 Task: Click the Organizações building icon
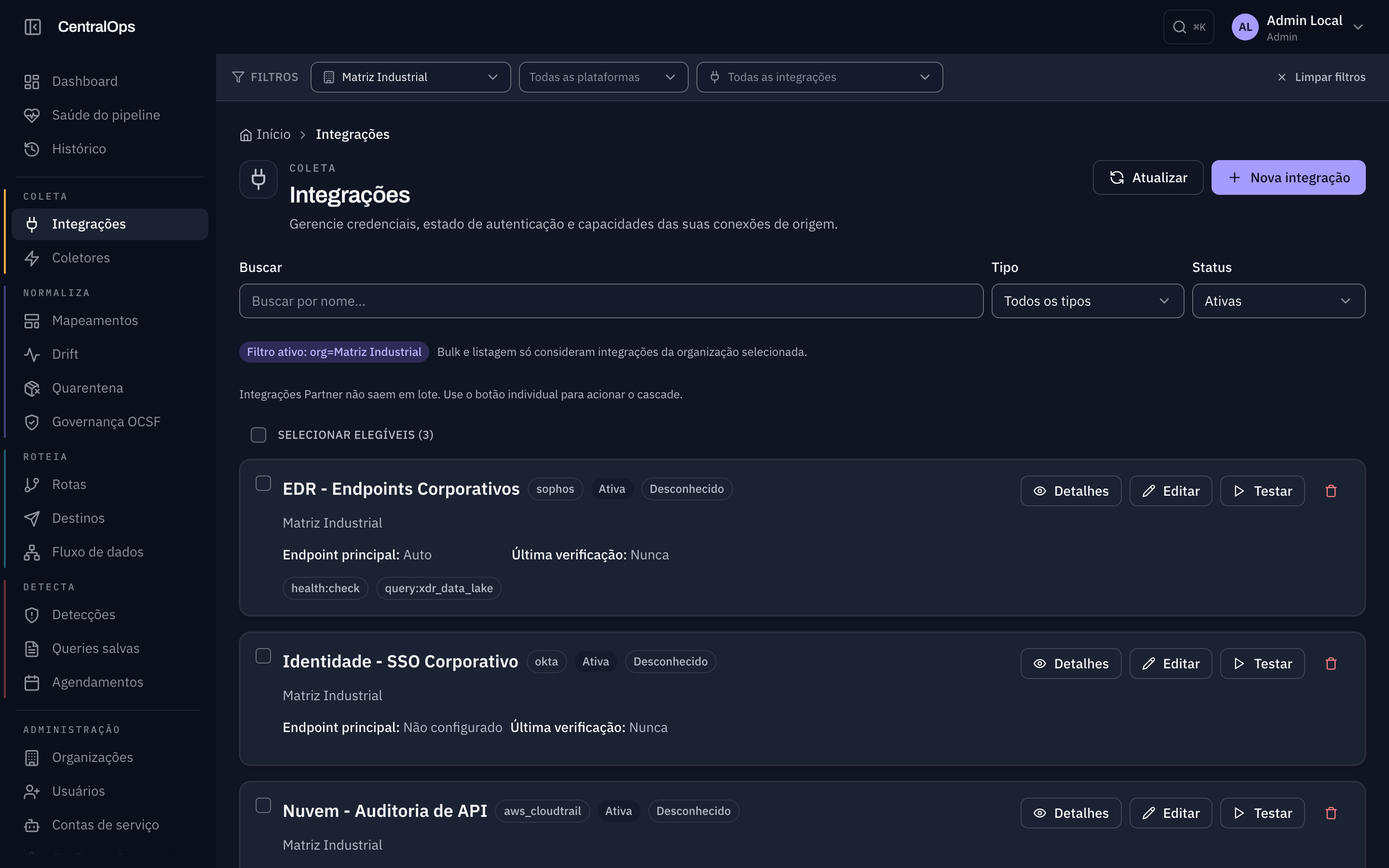pos(31,758)
